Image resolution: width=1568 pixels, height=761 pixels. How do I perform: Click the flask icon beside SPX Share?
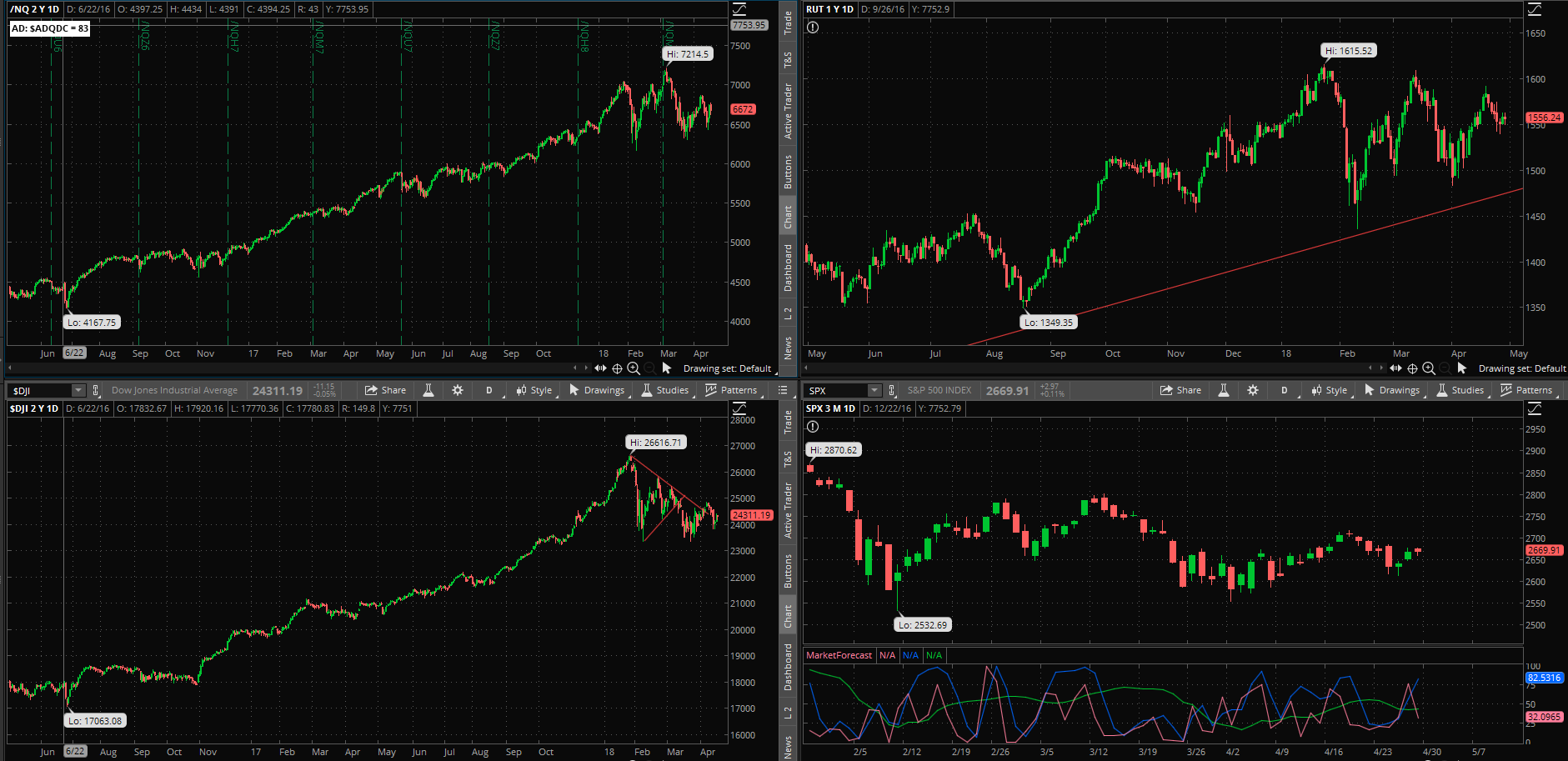point(1224,390)
